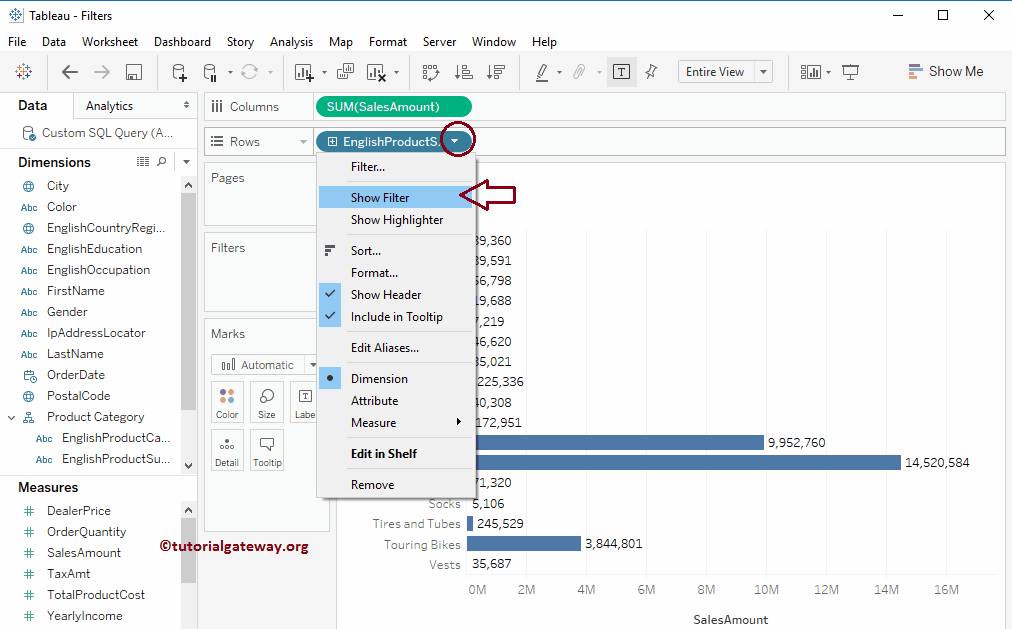This screenshot has width=1012, height=629.
Task: Click the Measures scrollbar up arrow
Action: pyautogui.click(x=188, y=510)
